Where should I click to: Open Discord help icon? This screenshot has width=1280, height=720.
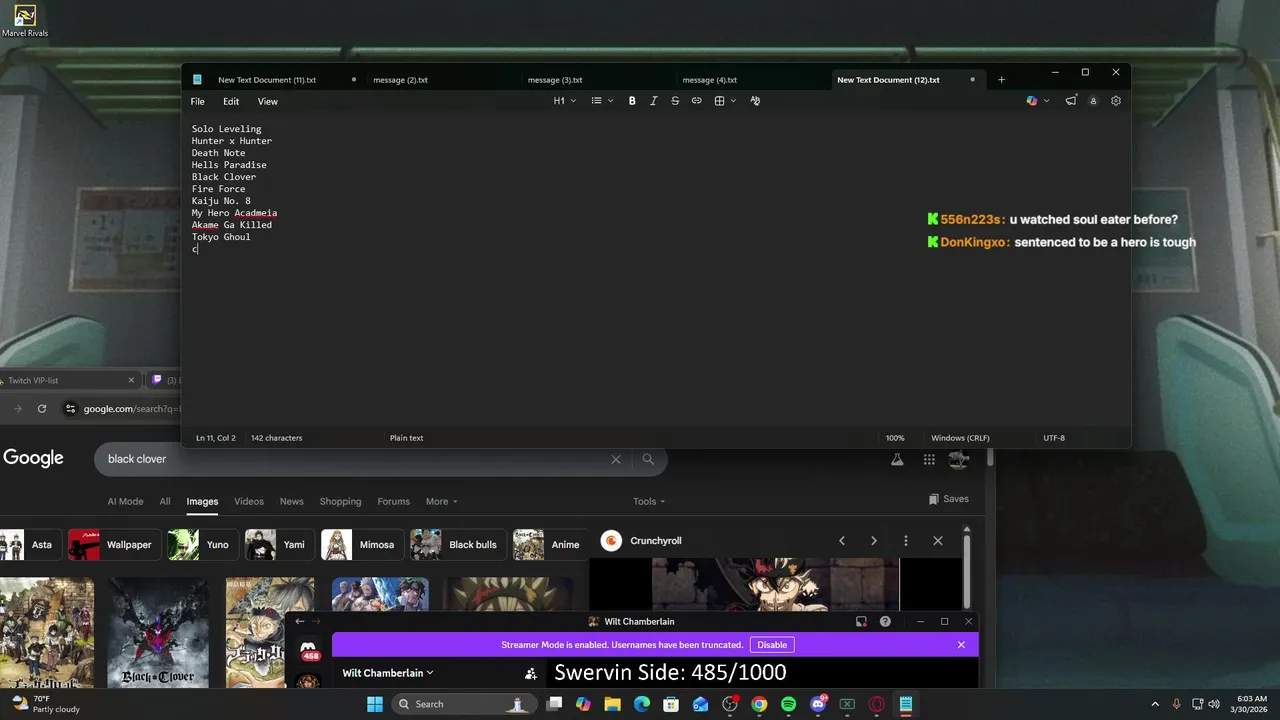[885, 621]
